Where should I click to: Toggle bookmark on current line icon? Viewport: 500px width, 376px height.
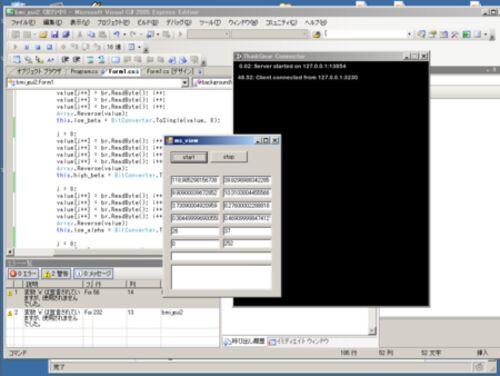pos(116,60)
